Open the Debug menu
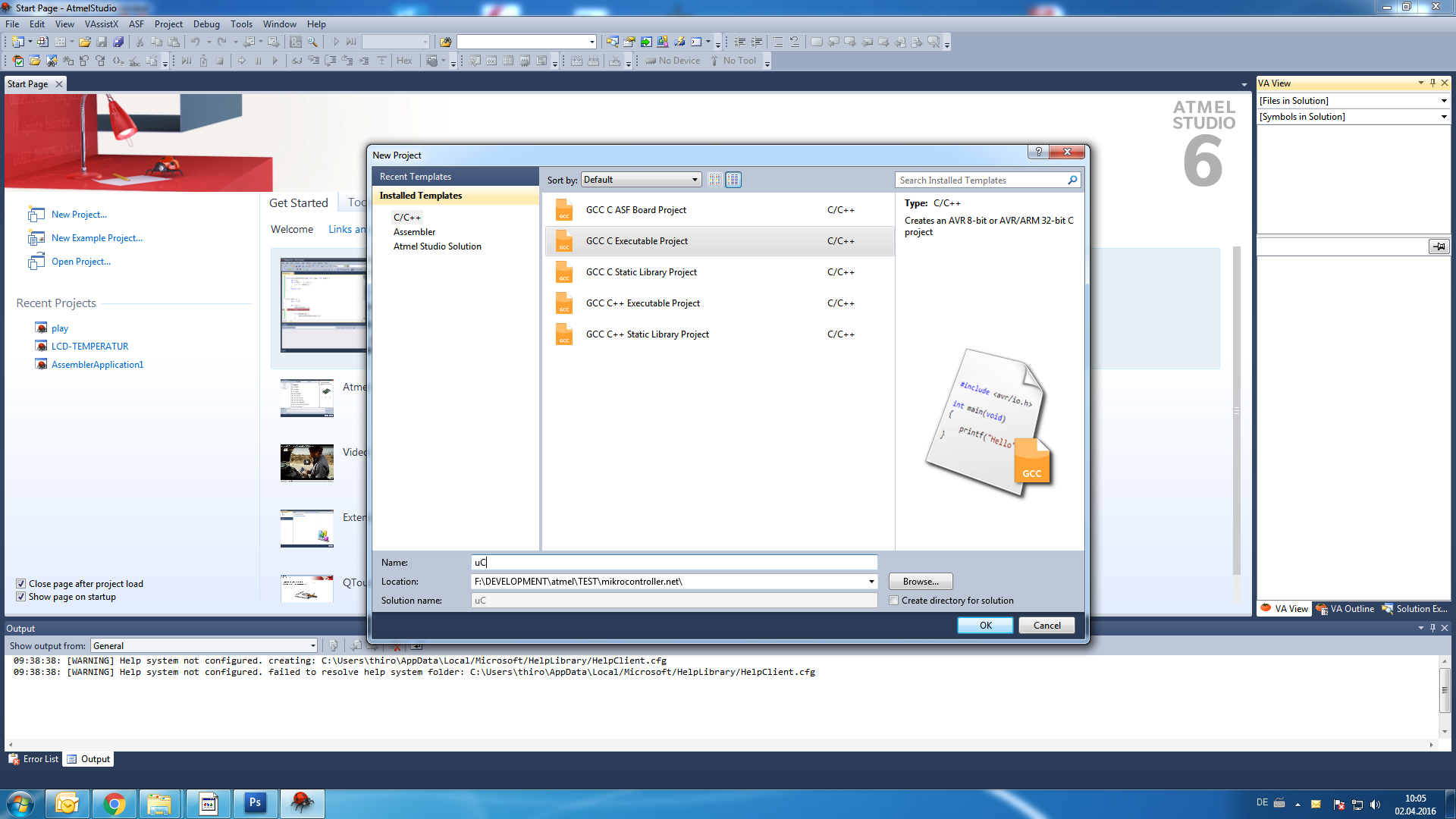This screenshot has width=1456, height=819. click(x=206, y=24)
